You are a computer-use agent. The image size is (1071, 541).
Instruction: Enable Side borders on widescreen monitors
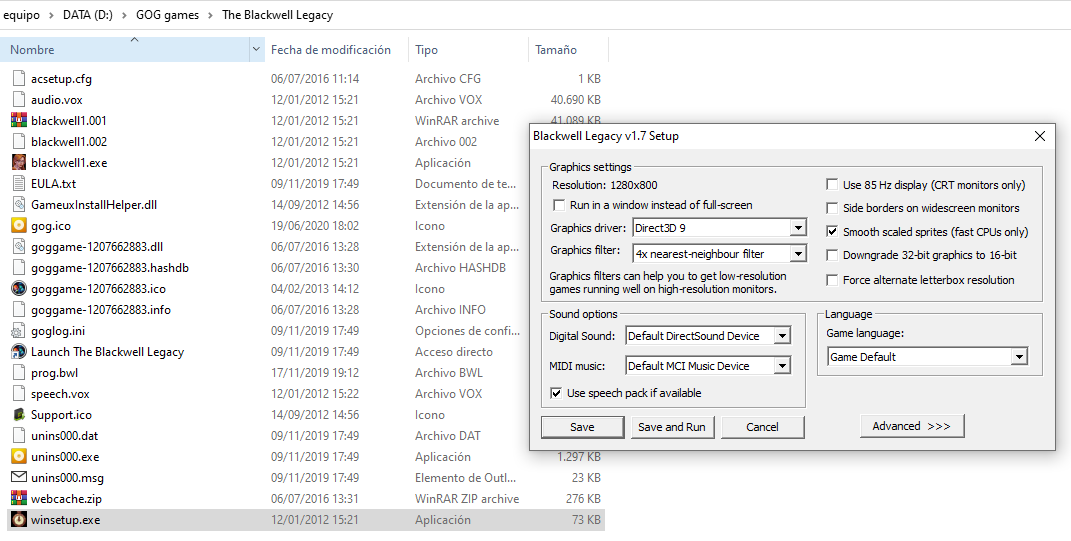coord(832,208)
